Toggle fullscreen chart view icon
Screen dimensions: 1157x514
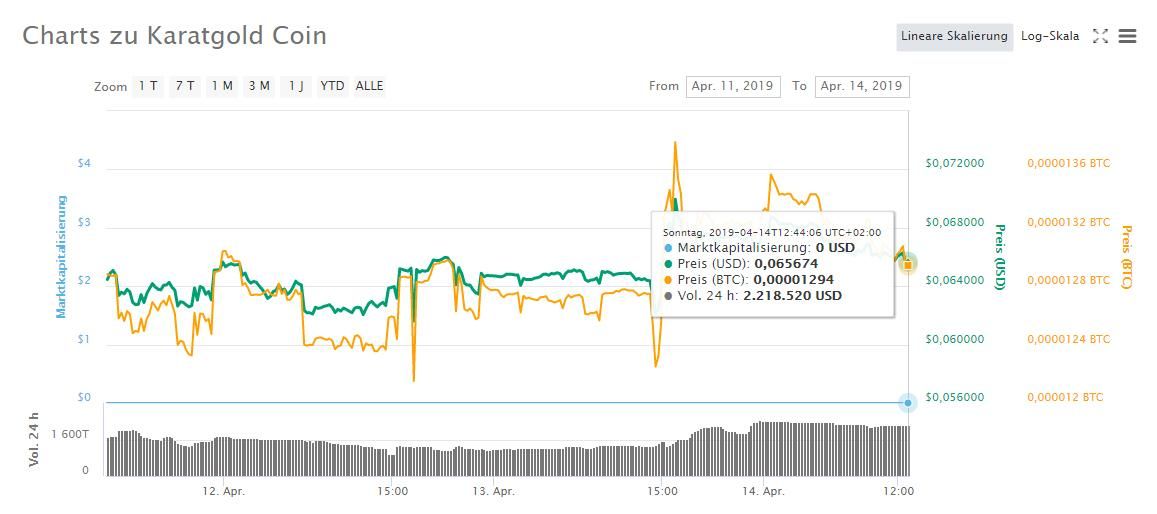coord(1101,36)
